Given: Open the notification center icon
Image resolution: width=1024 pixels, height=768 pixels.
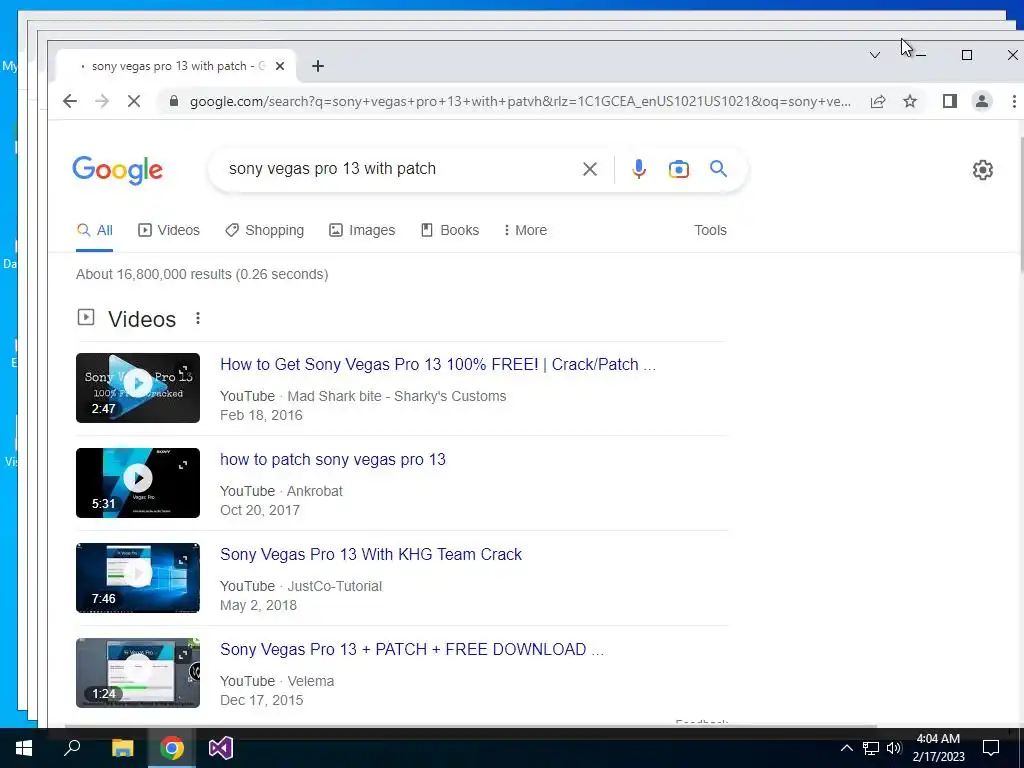Looking at the screenshot, I should point(991,748).
